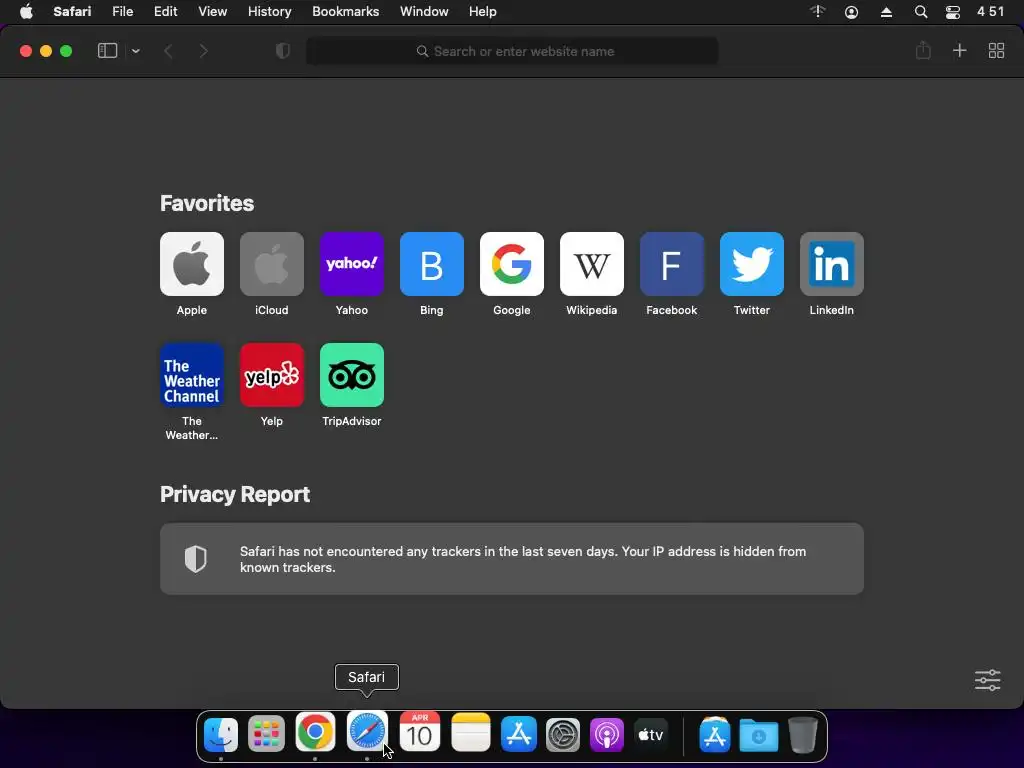This screenshot has height=768, width=1024.
Task: Open the App Store next to Notes
Action: 519,734
